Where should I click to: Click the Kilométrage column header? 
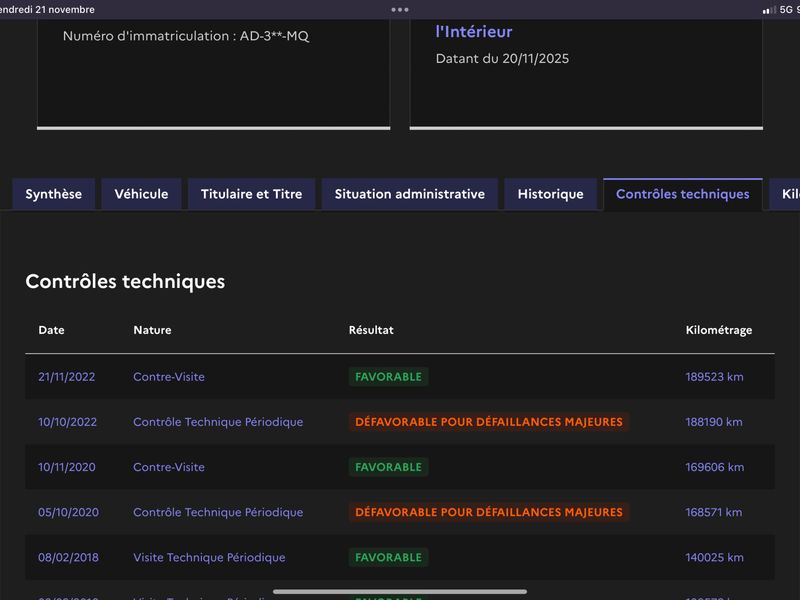coord(718,330)
